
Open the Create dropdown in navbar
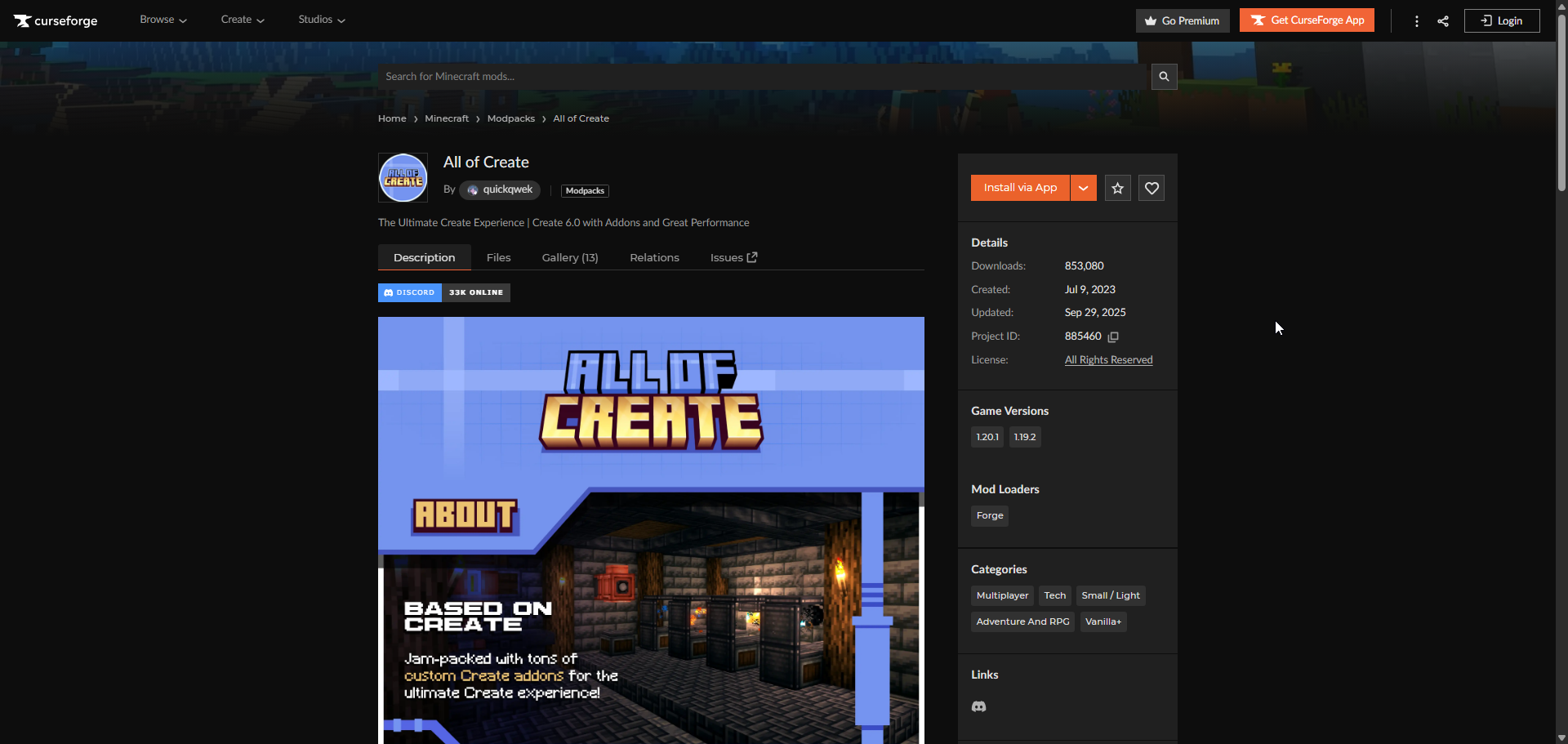tap(242, 20)
